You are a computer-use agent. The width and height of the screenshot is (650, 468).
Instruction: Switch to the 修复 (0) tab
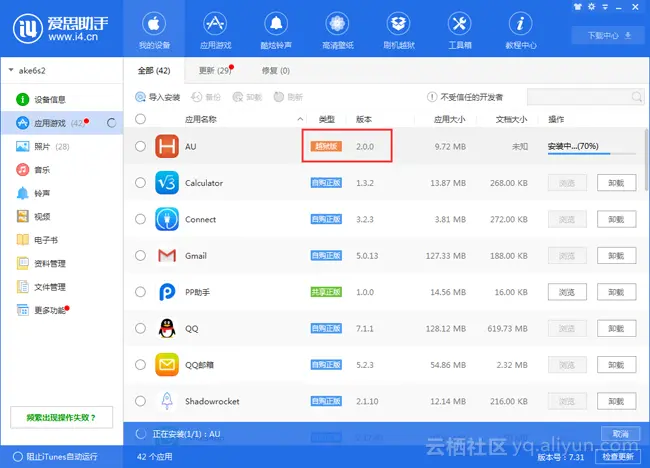point(276,70)
